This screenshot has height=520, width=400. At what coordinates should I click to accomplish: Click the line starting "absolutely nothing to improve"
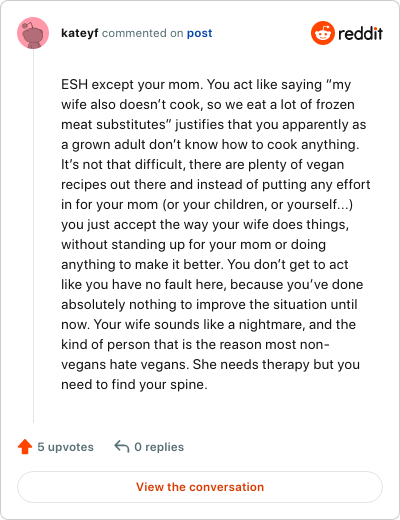point(209,305)
